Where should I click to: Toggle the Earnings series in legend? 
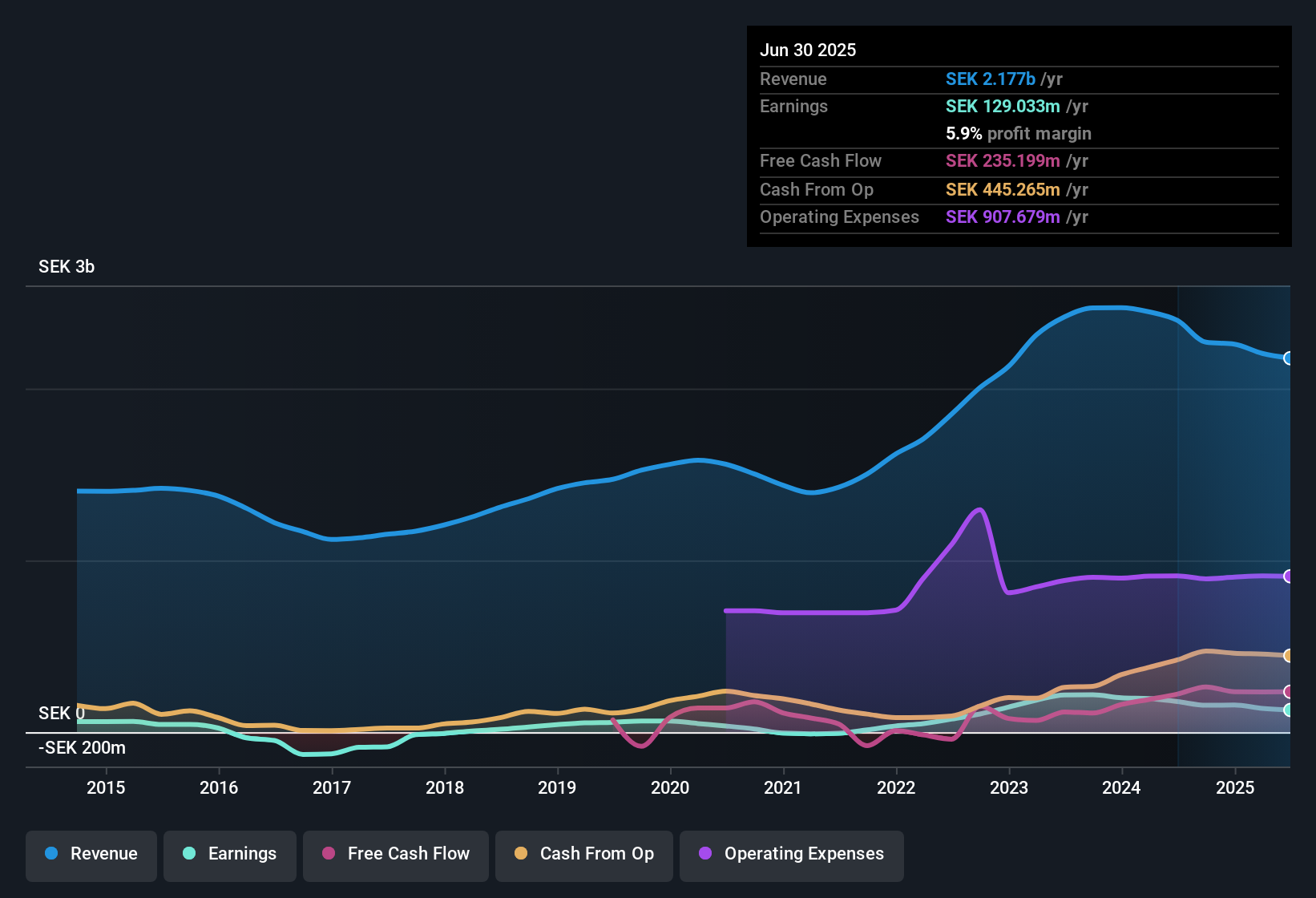tap(230, 854)
